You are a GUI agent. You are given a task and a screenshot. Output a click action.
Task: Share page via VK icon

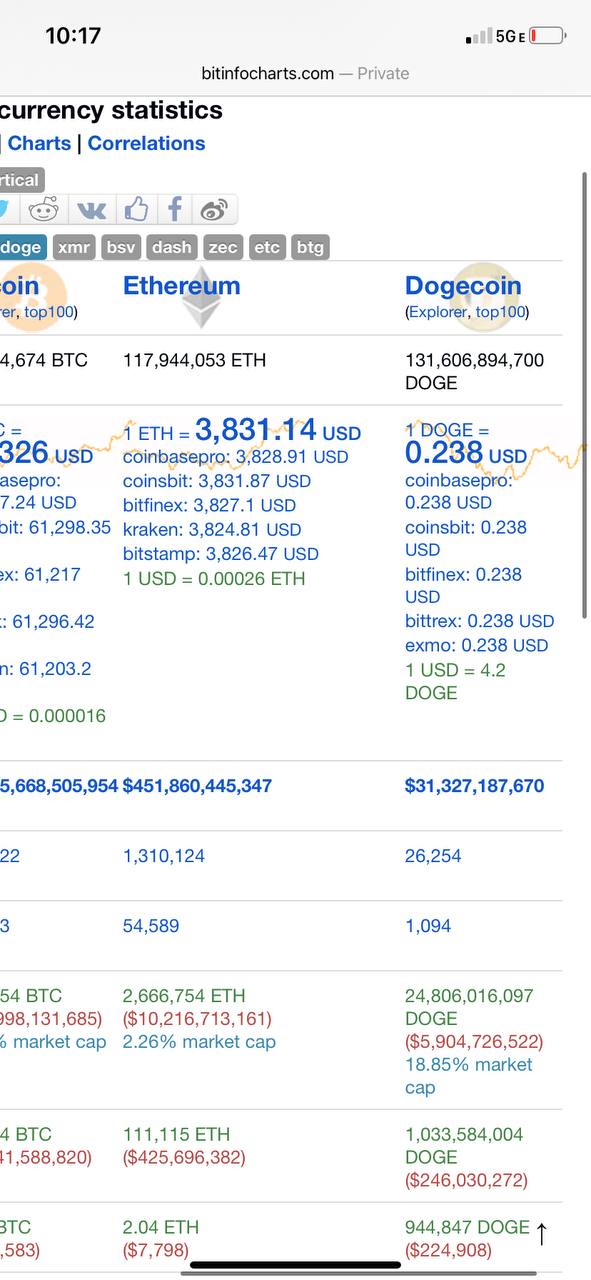tap(91, 209)
